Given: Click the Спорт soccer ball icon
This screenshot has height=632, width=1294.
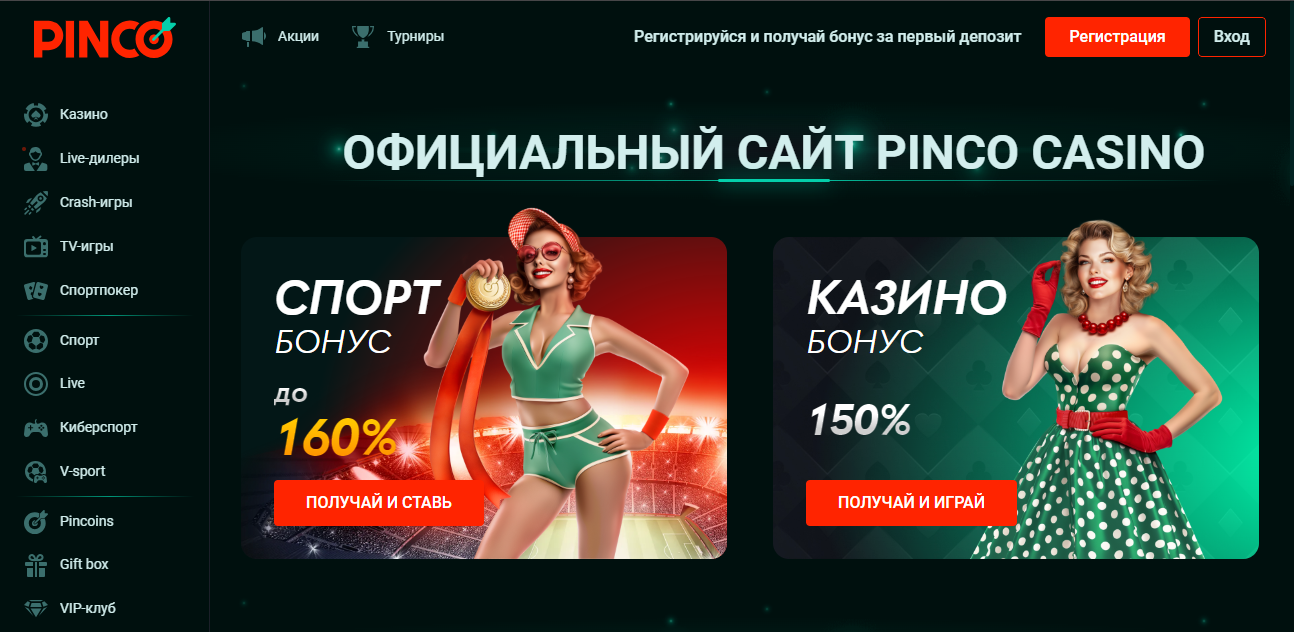Looking at the screenshot, I should click(36, 340).
